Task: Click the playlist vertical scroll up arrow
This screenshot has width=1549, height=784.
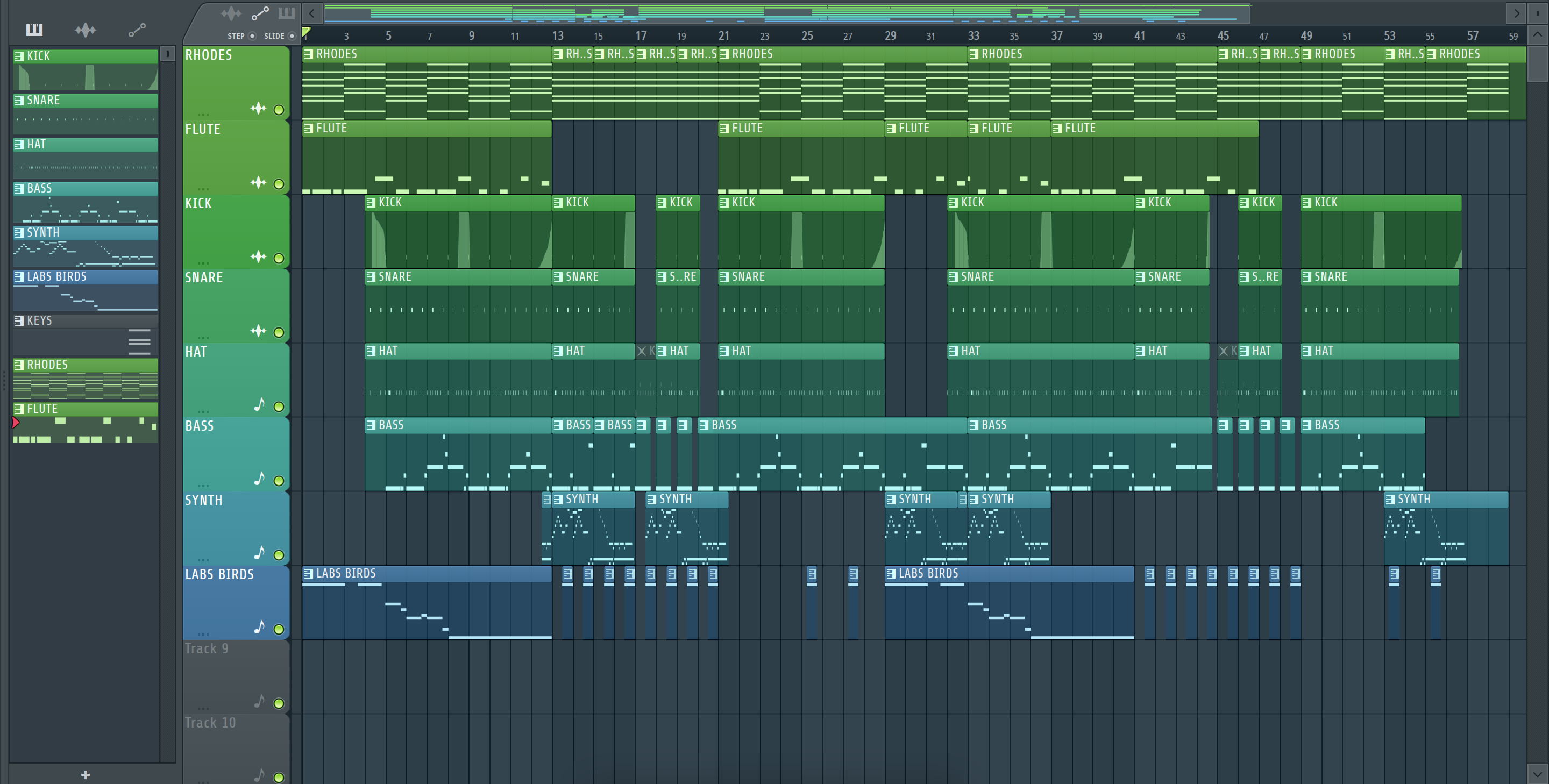Action: (1538, 34)
